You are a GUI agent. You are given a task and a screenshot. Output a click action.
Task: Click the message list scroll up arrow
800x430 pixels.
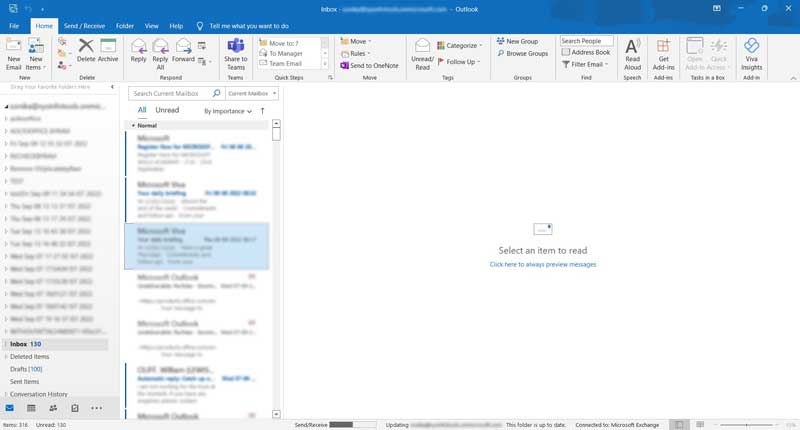pos(276,124)
